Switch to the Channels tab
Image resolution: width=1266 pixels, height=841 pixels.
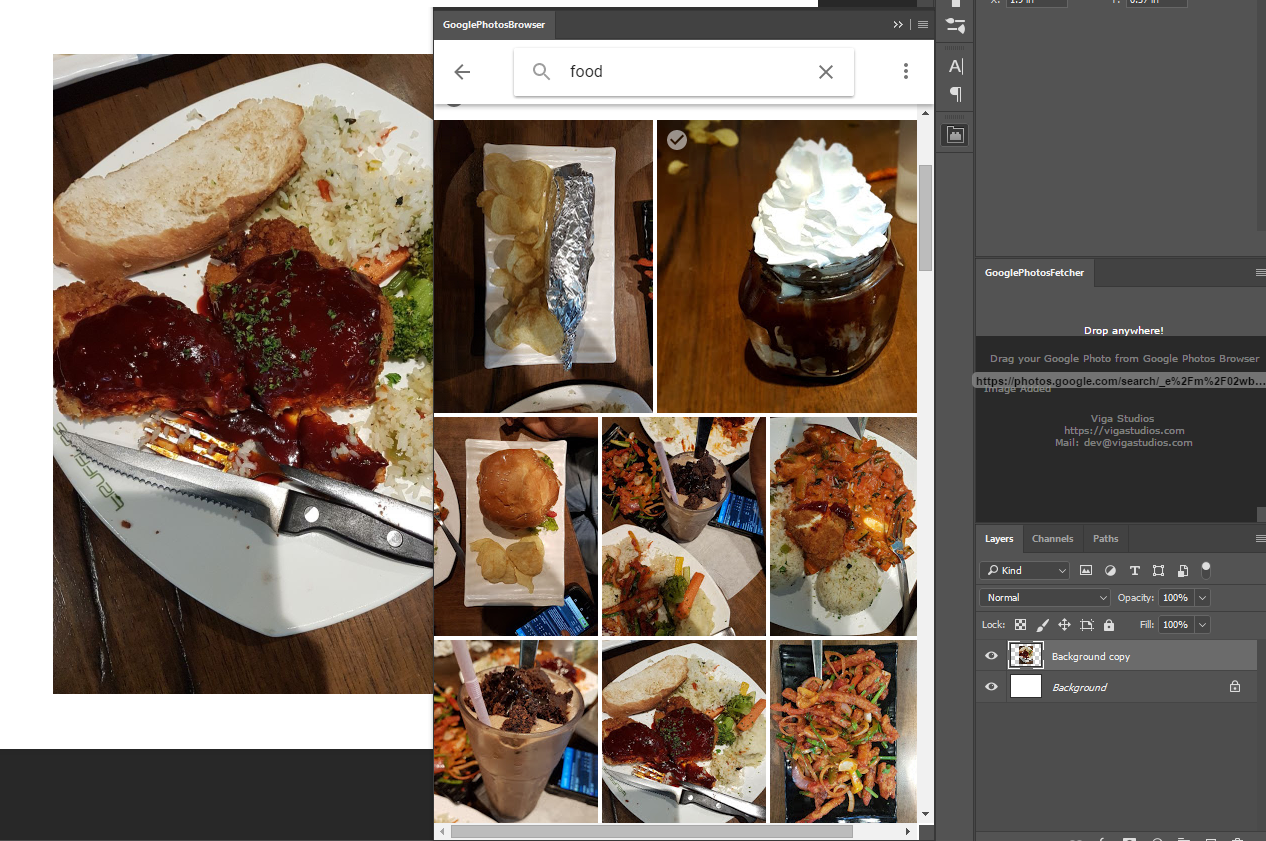tap(1052, 539)
